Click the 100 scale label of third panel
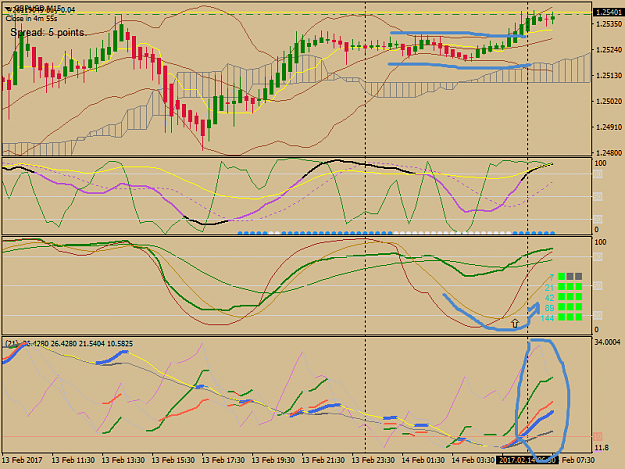 (x=600, y=242)
